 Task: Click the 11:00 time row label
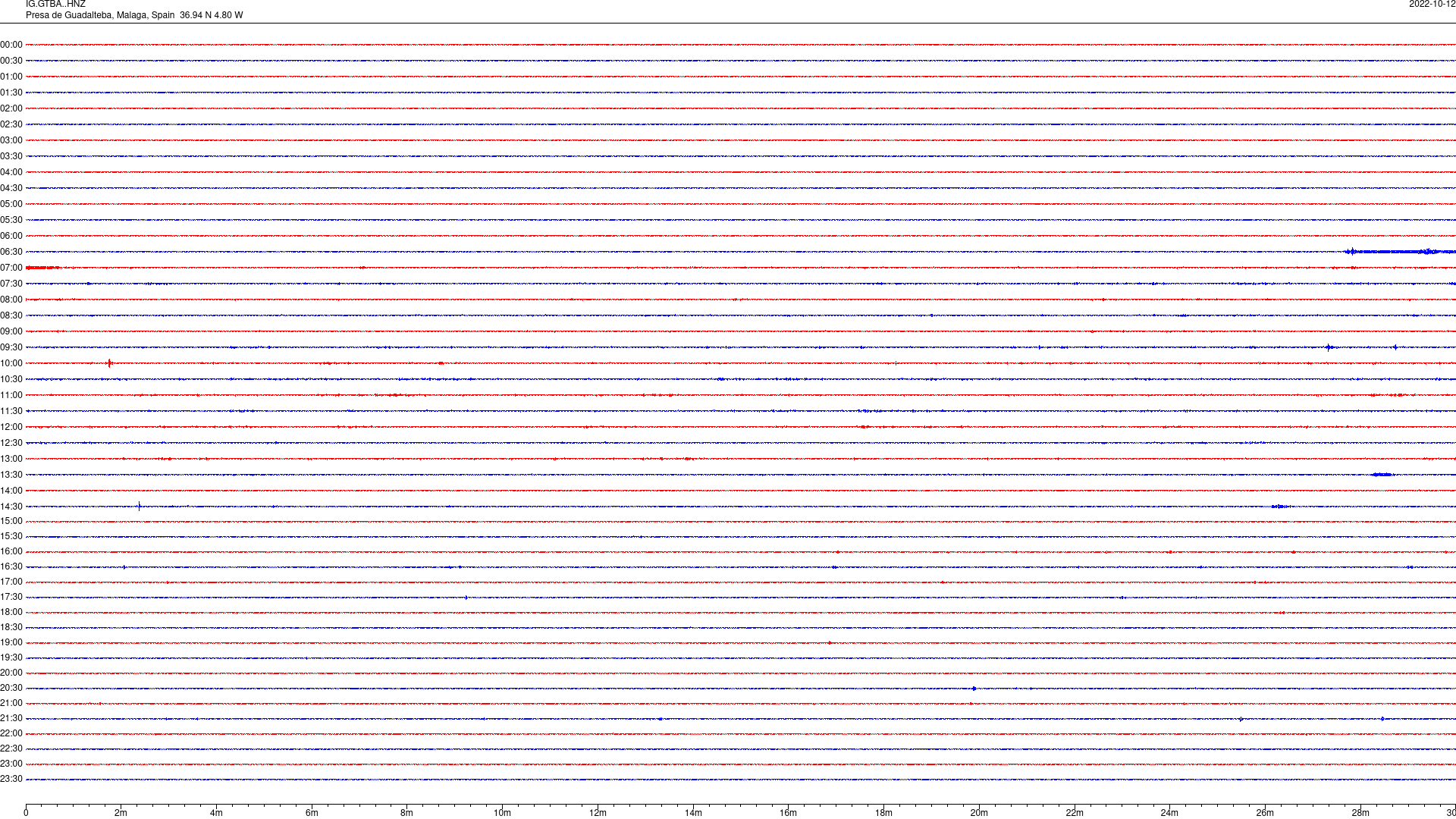11,395
